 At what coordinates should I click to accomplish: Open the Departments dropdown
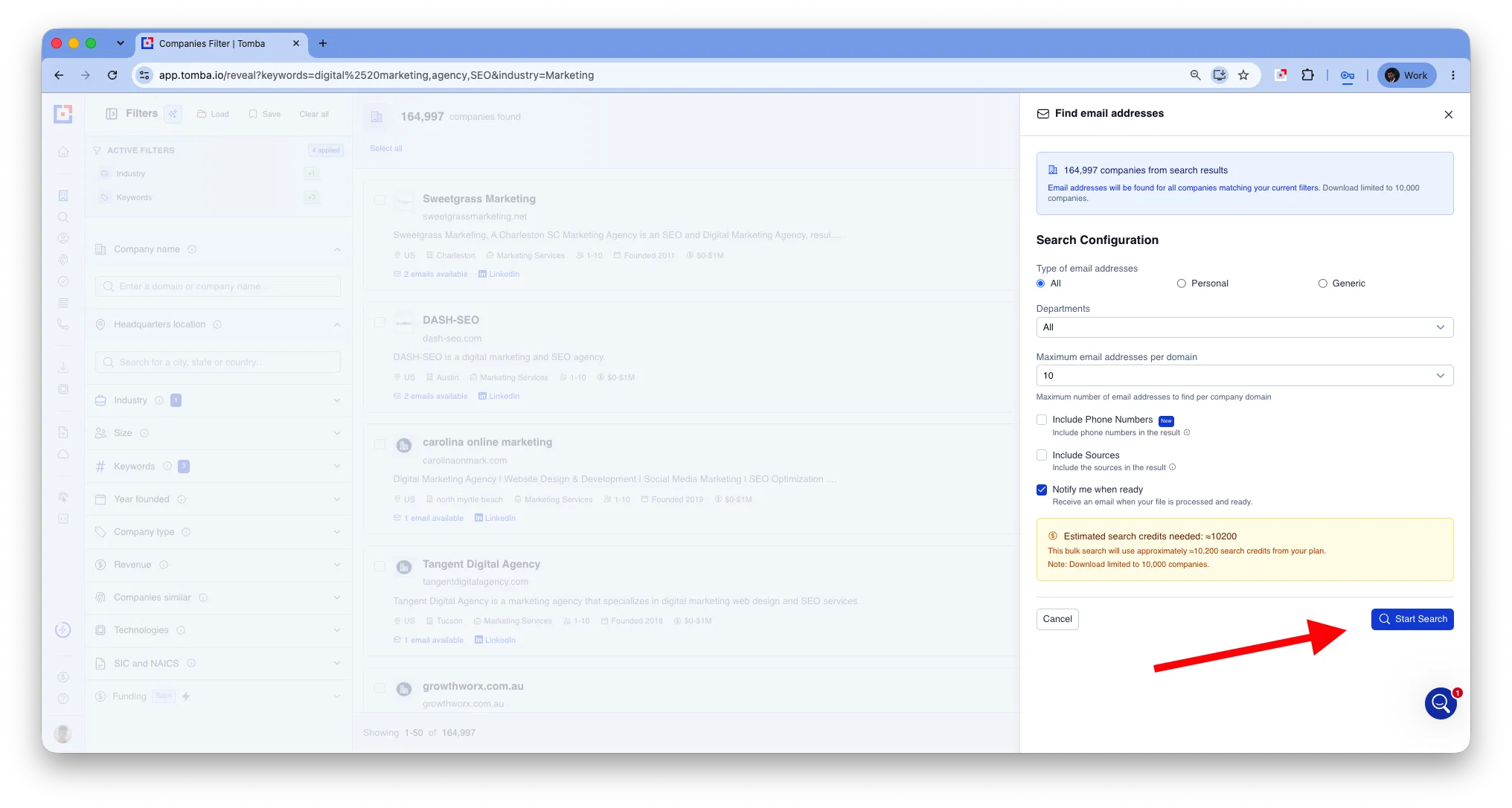[1244, 327]
